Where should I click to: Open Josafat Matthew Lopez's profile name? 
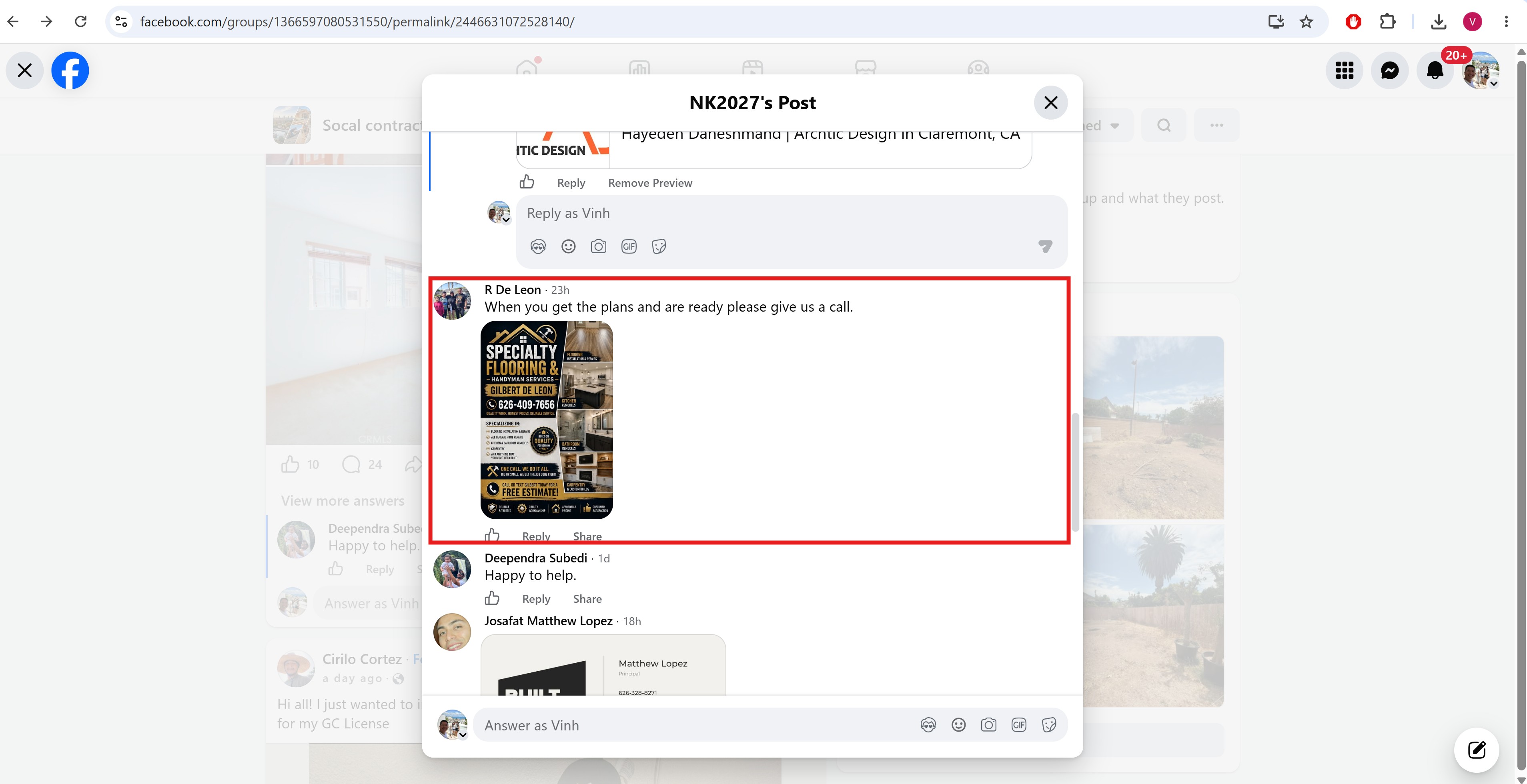coord(548,621)
